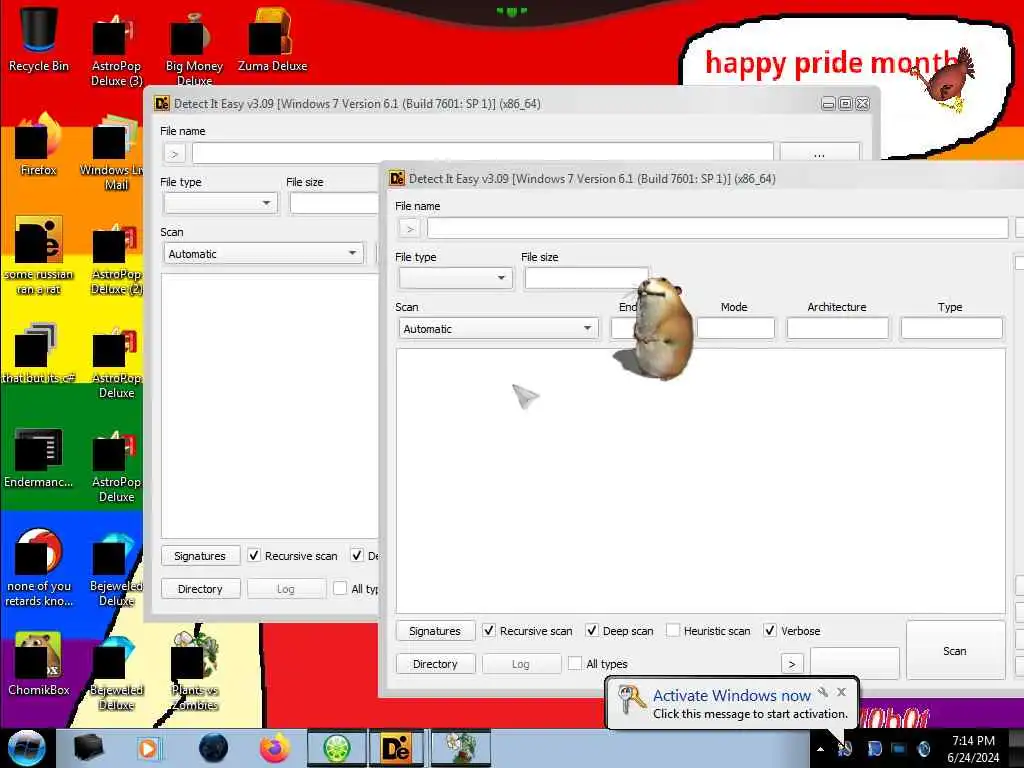Image resolution: width=1024 pixels, height=768 pixels.
Task: Open the Windows Start menu orb
Action: click(x=26, y=748)
